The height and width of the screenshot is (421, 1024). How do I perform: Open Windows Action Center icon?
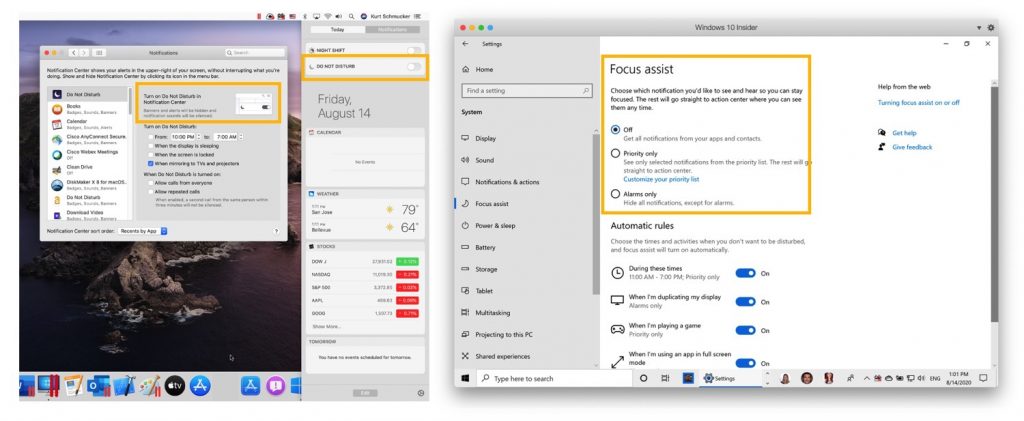pyautogui.click(x=984, y=379)
